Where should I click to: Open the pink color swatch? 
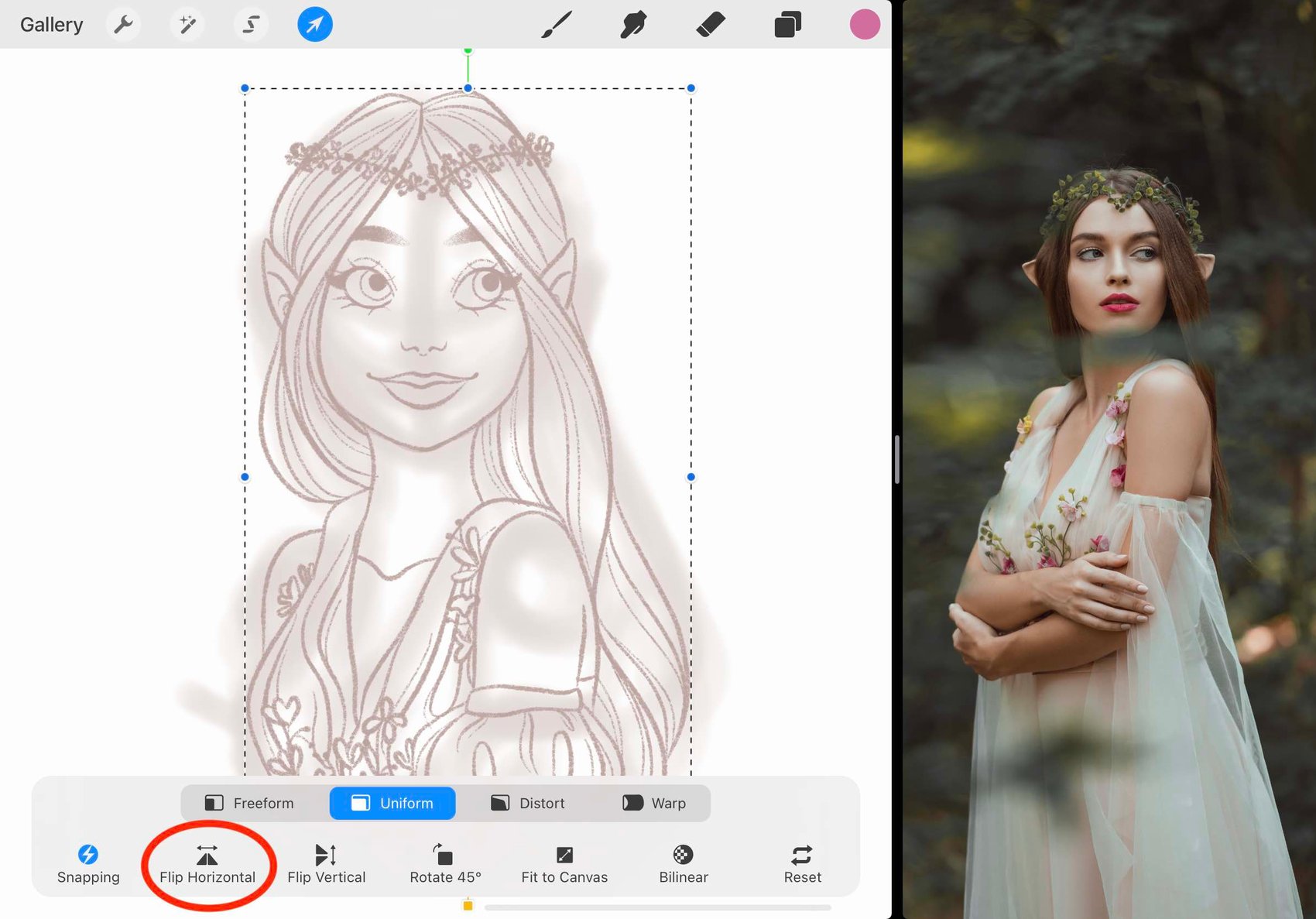coord(865,25)
